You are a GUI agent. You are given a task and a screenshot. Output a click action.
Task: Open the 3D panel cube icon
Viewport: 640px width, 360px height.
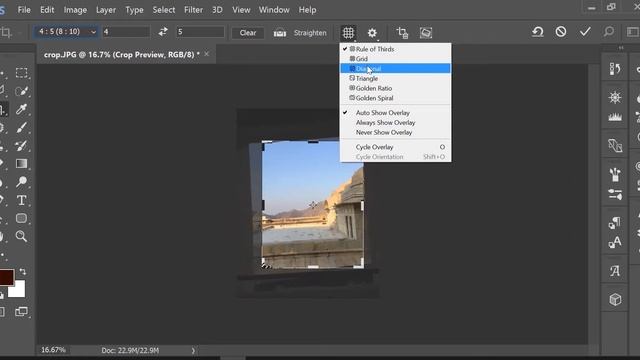tap(615, 300)
